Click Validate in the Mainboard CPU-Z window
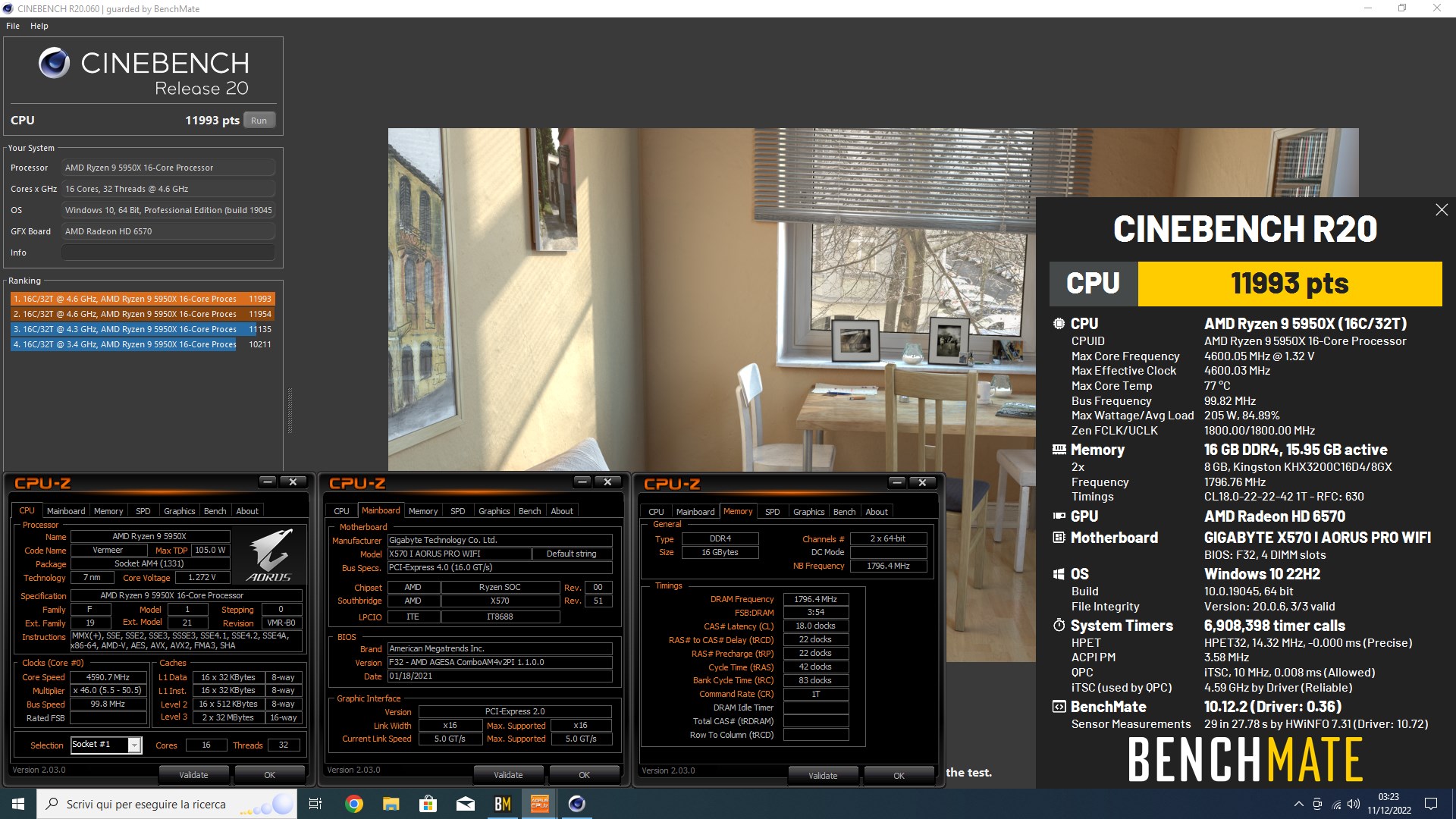The height and width of the screenshot is (819, 1456). pos(508,775)
